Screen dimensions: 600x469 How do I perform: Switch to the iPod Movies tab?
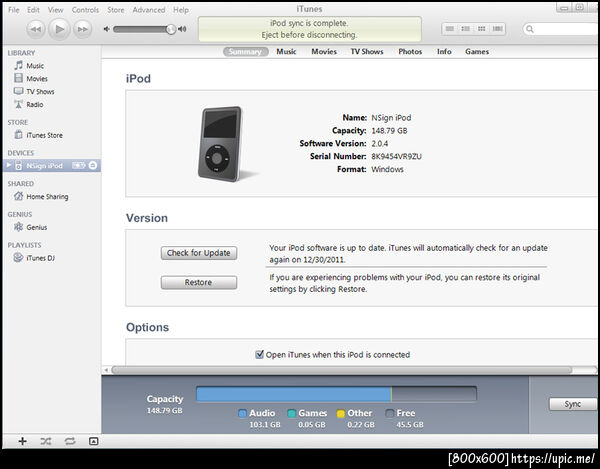tap(324, 52)
